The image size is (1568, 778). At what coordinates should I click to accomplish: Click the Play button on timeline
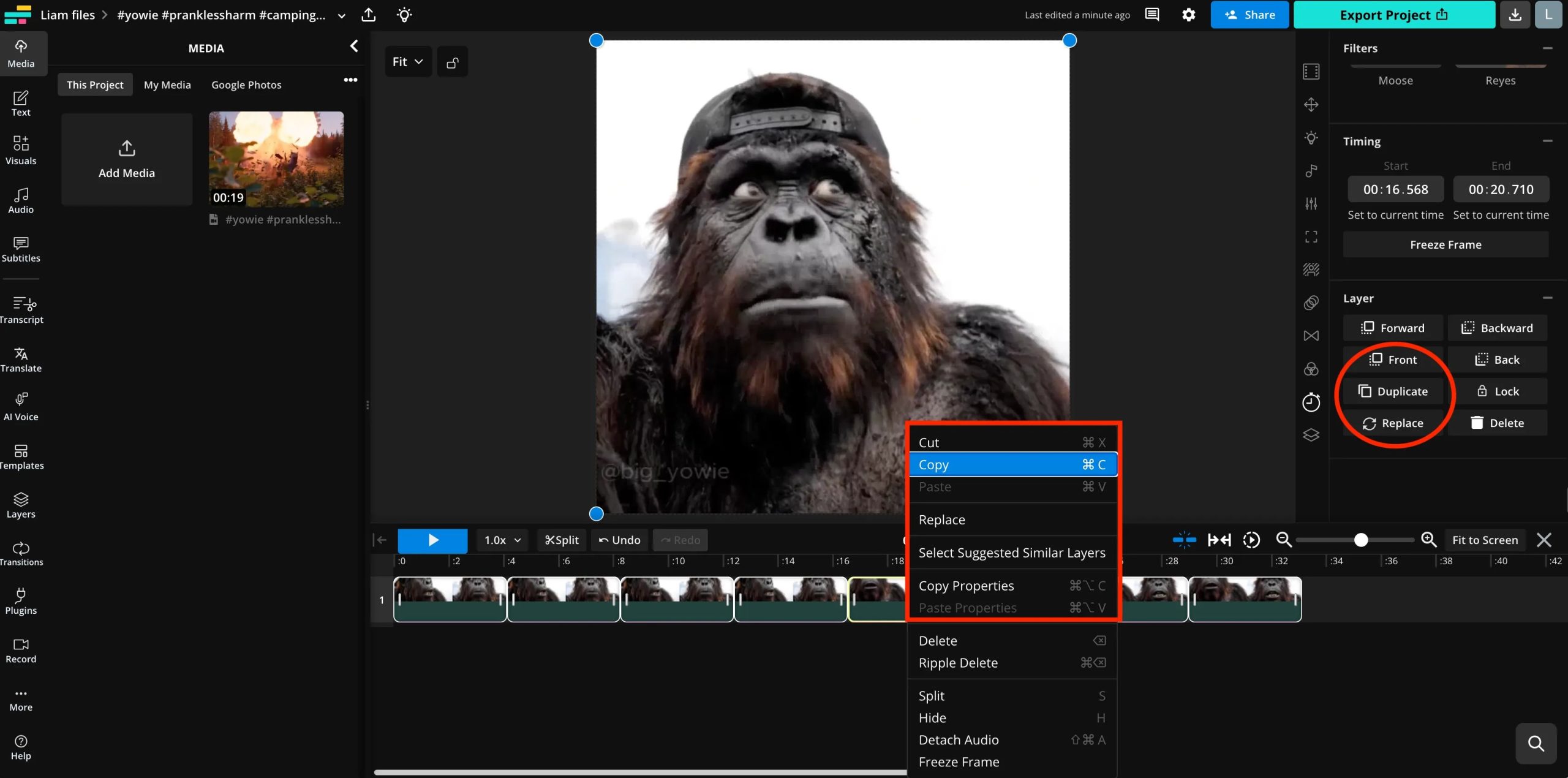432,540
